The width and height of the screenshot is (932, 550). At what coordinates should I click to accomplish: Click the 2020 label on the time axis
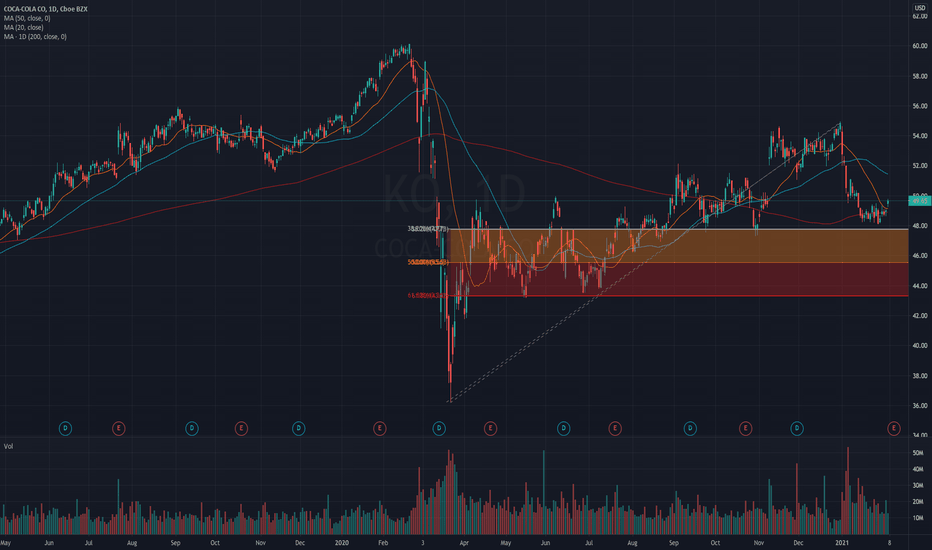pyautogui.click(x=342, y=543)
